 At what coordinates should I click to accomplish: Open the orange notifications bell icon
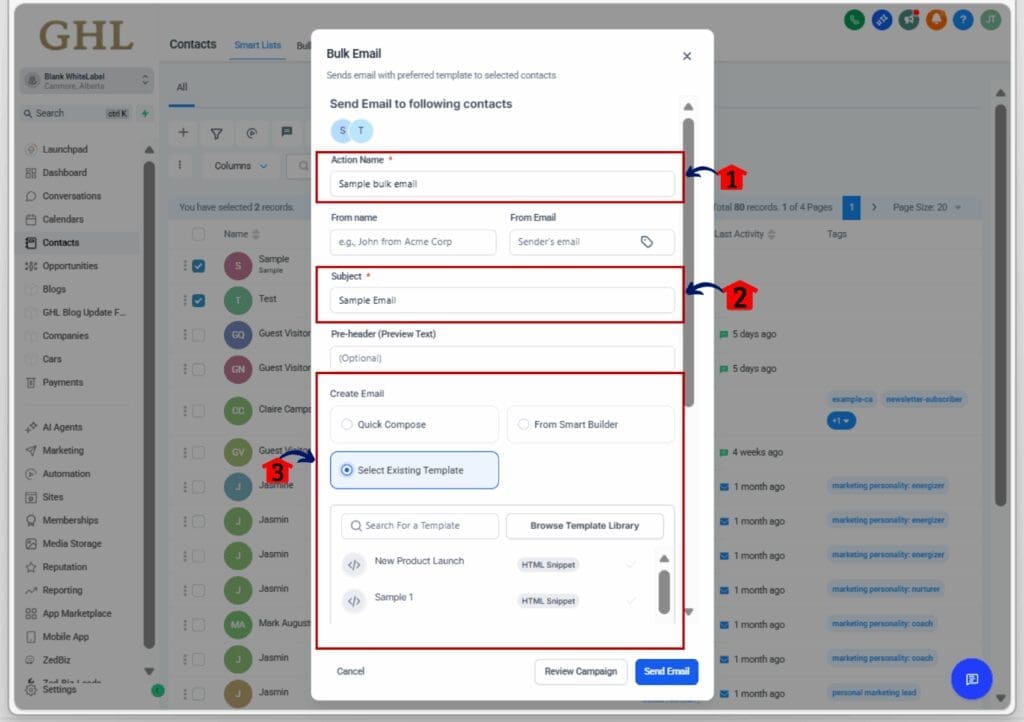click(935, 20)
